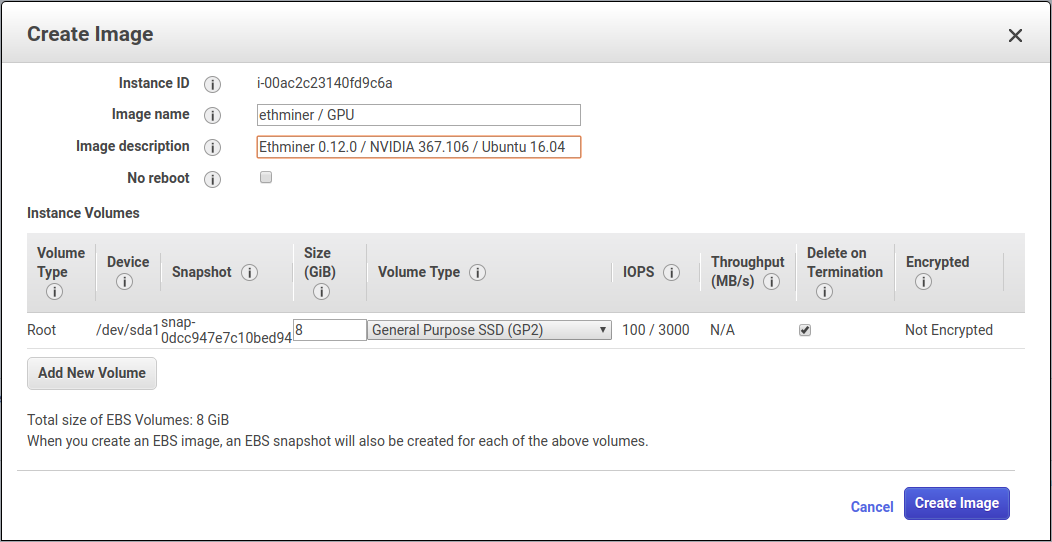Click the info icon under Delete on Termination
Viewport: 1052px width, 542px height.
(x=824, y=292)
